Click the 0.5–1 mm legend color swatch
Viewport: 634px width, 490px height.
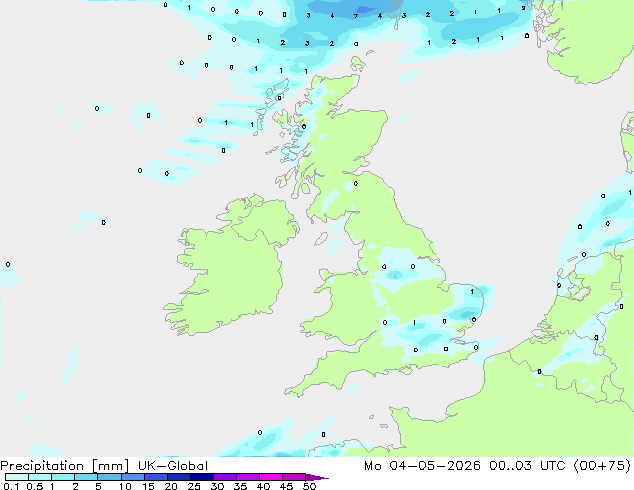click(40, 477)
